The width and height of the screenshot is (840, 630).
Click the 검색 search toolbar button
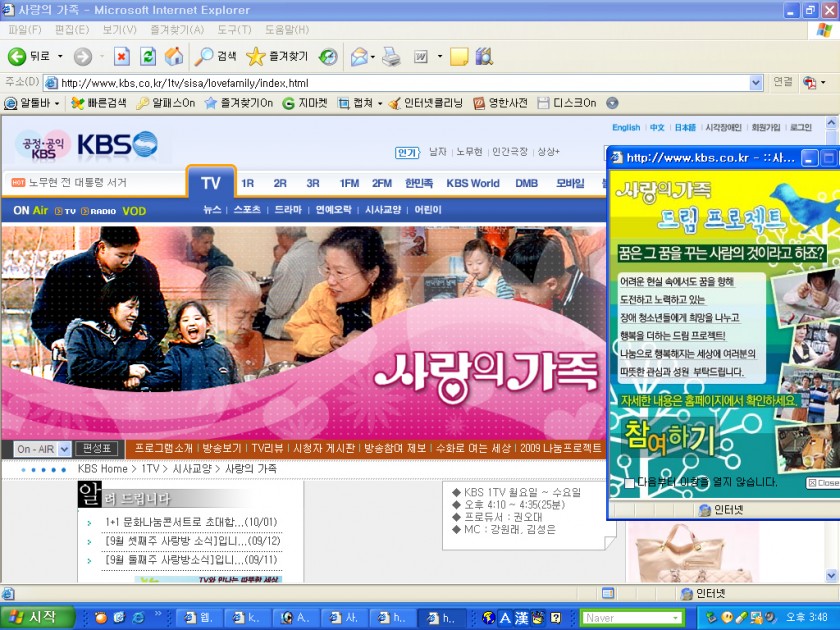[216, 56]
